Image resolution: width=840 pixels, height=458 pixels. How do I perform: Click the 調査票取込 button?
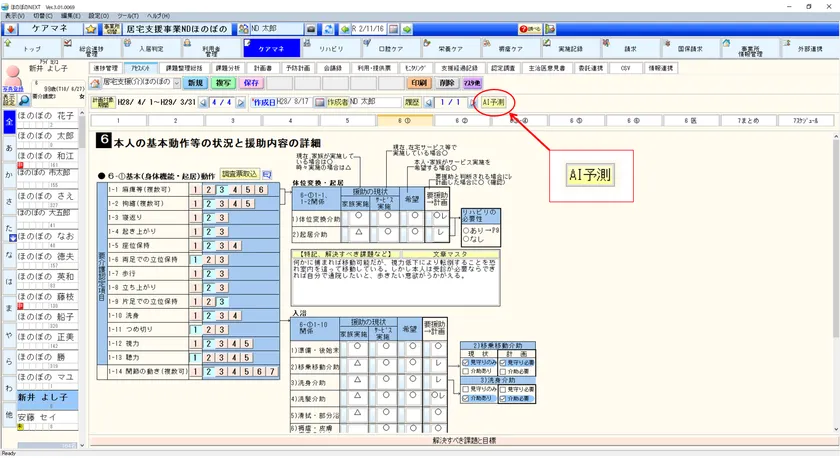tap(239, 174)
